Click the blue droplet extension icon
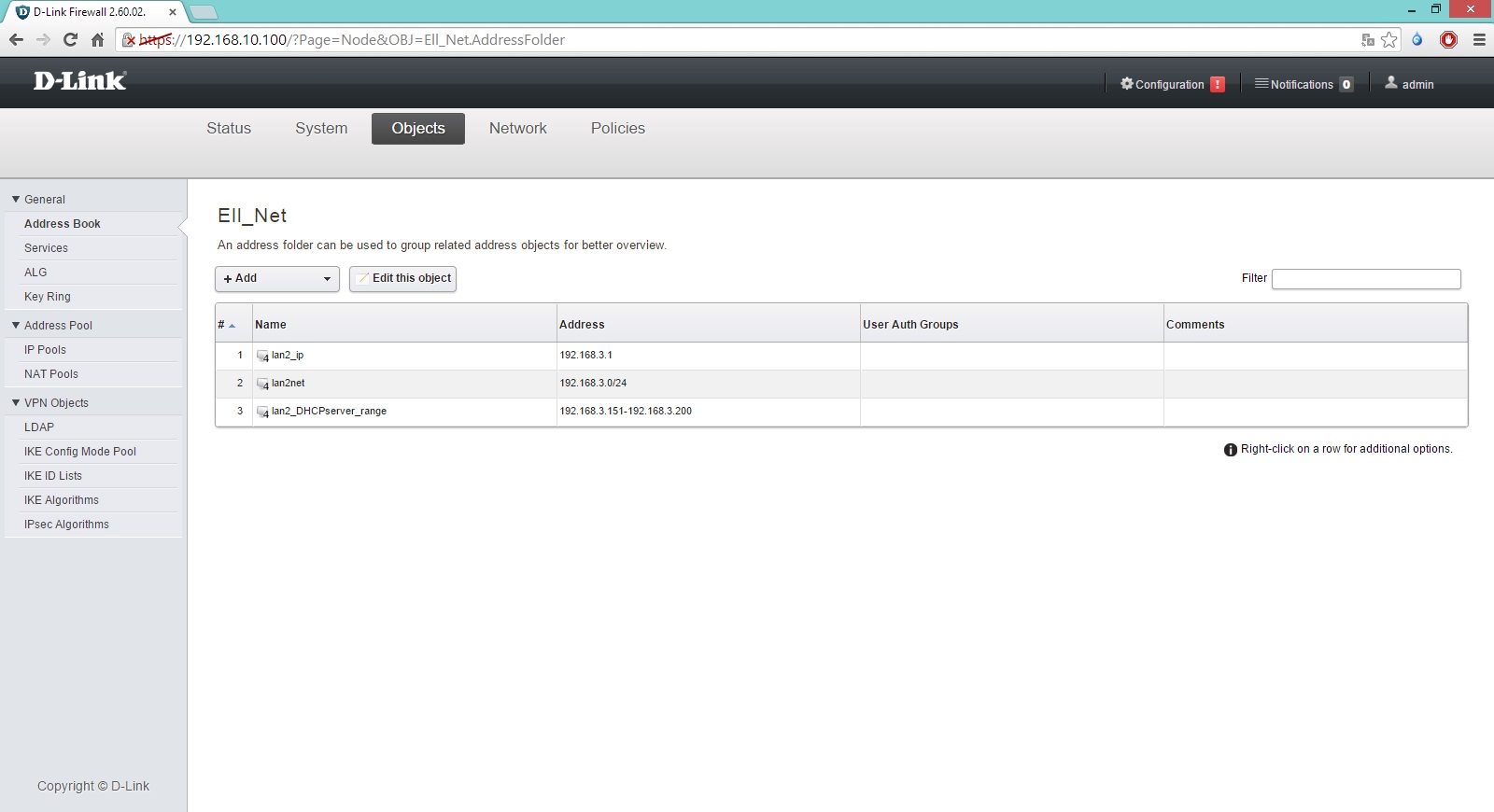1494x812 pixels. tap(1417, 39)
